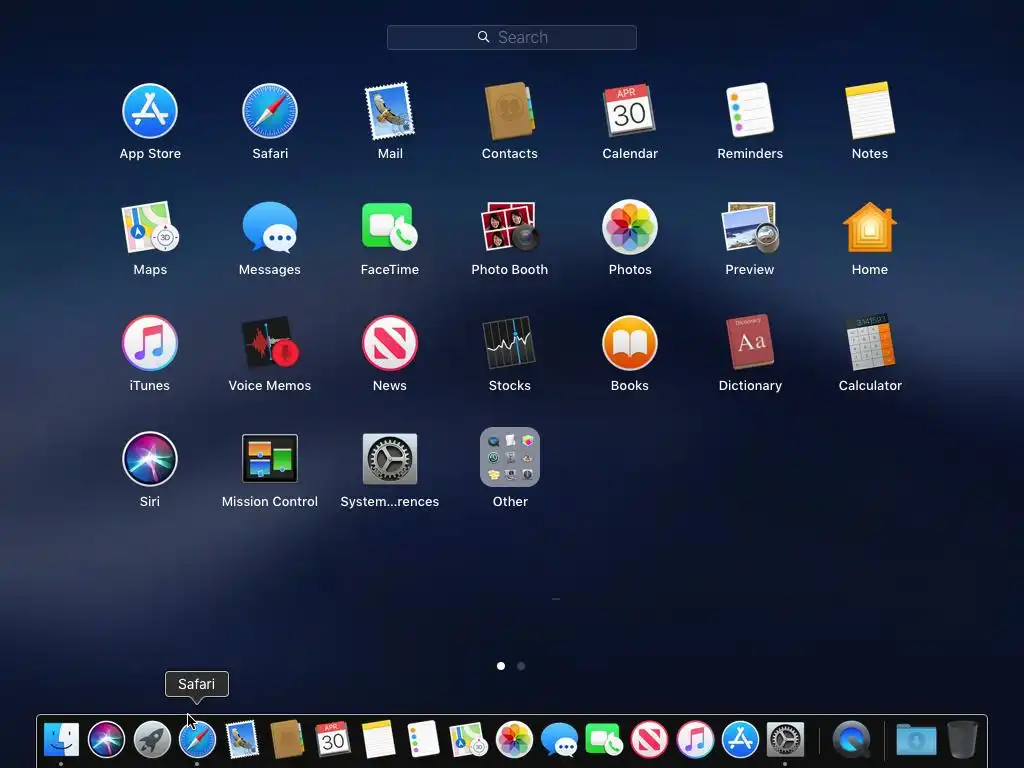The image size is (1024, 768).
Task: Open the Trash in the Dock
Action: [962, 739]
